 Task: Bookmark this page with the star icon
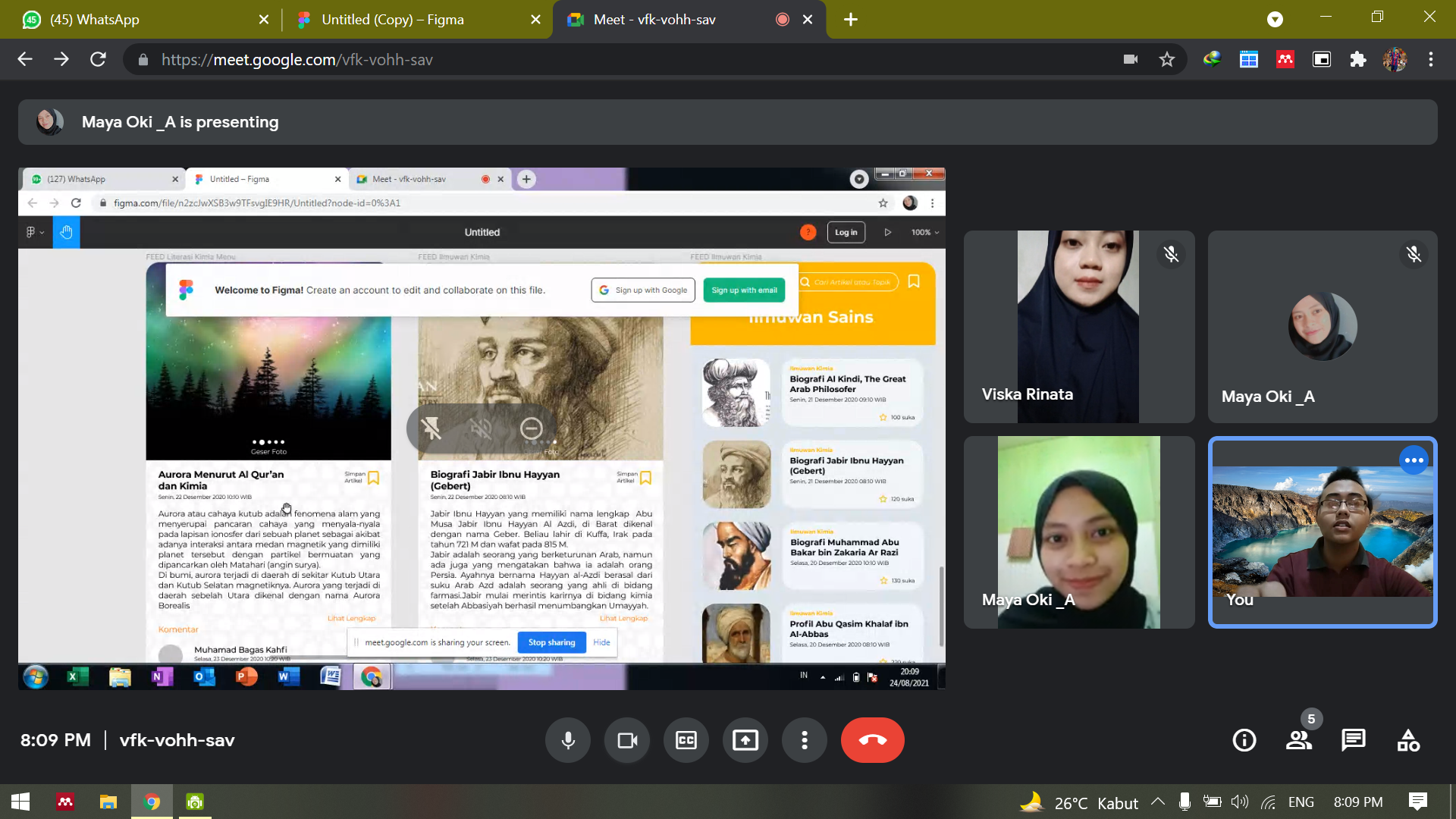(x=1167, y=60)
